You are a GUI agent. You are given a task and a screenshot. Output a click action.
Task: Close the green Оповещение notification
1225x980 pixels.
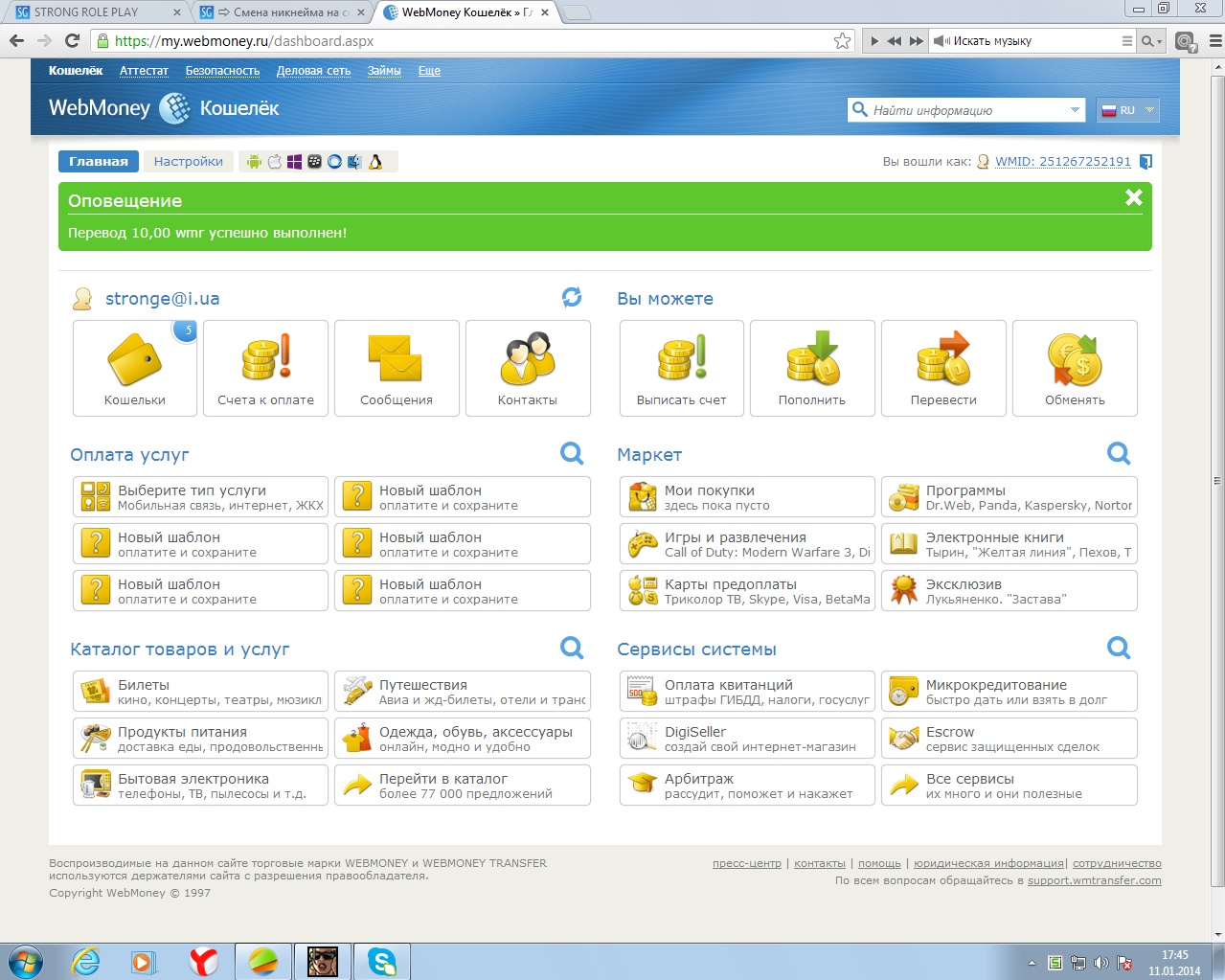point(1134,197)
